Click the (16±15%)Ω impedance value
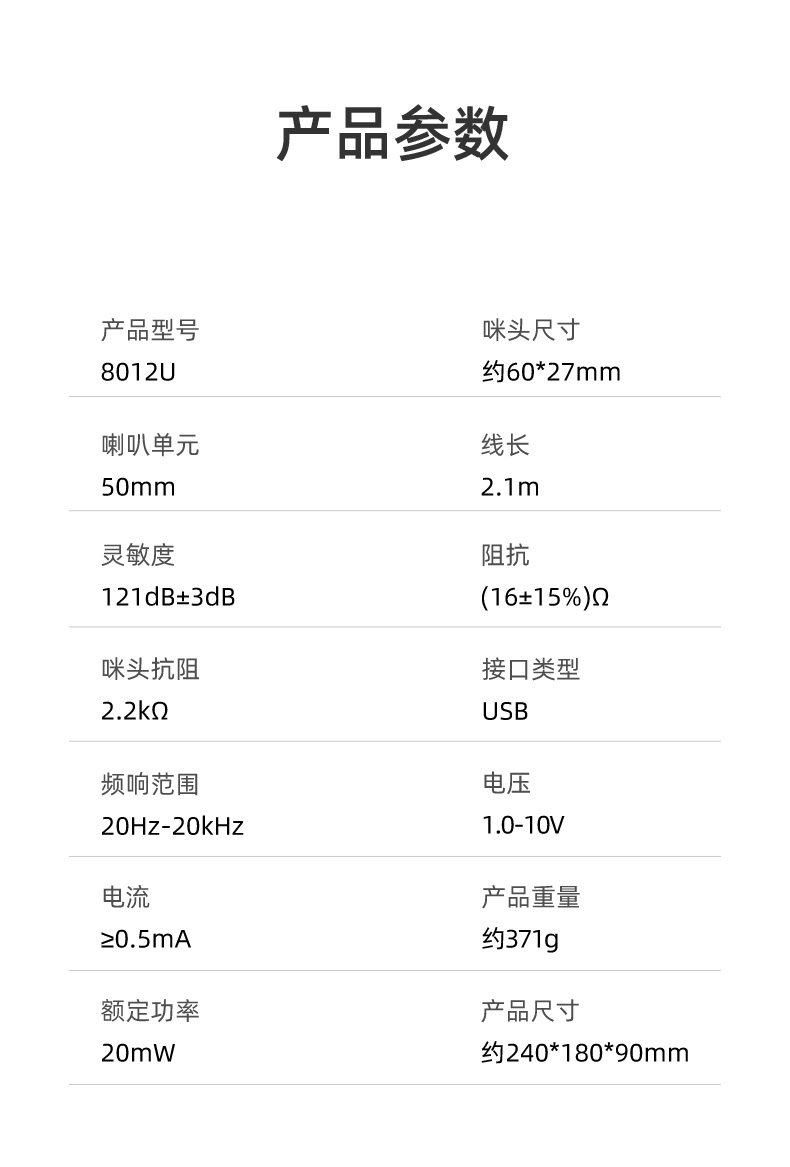This screenshot has width=790, height=1167. click(x=545, y=598)
